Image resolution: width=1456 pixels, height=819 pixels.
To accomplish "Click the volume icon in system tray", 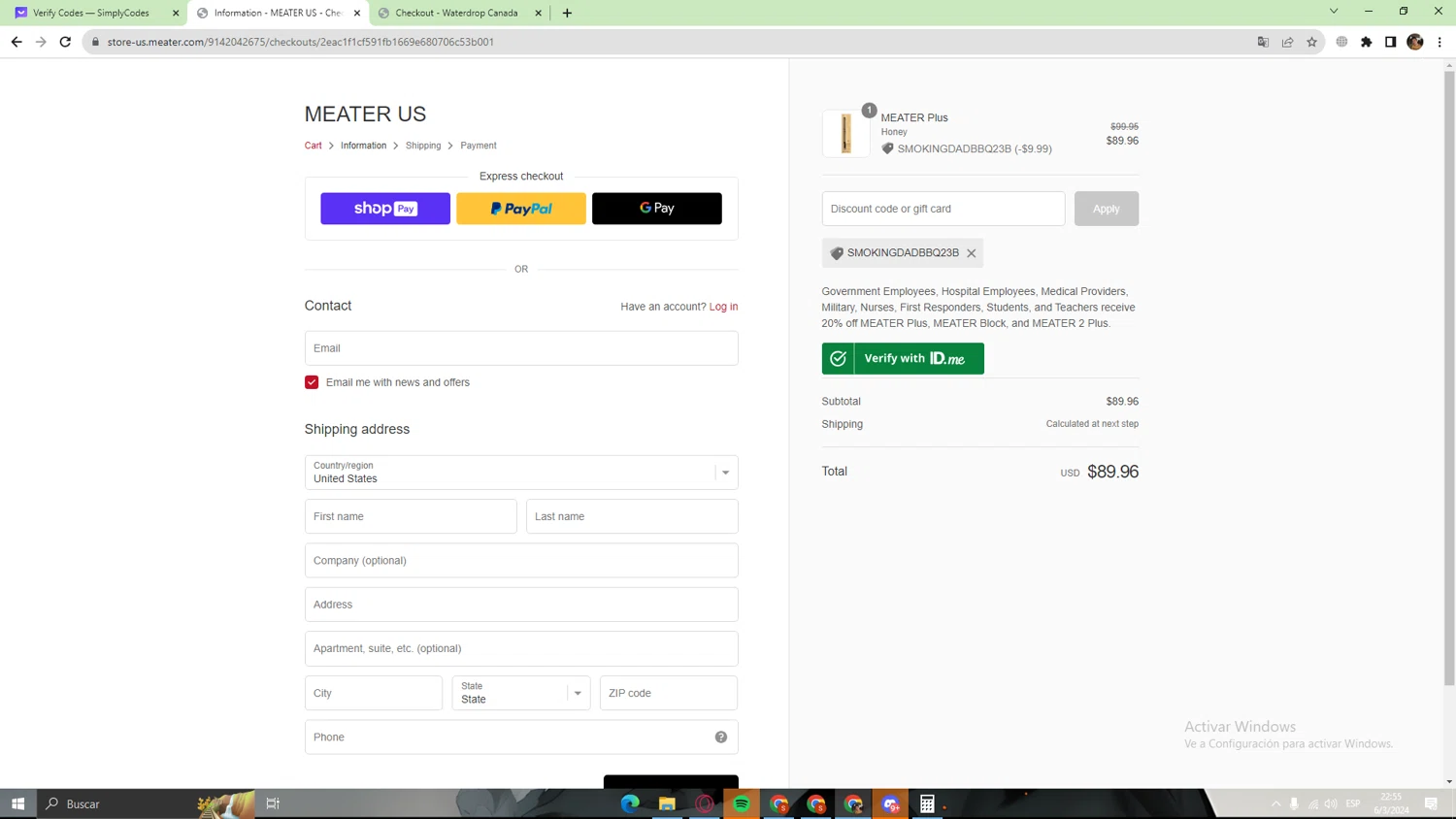I will click(1331, 803).
